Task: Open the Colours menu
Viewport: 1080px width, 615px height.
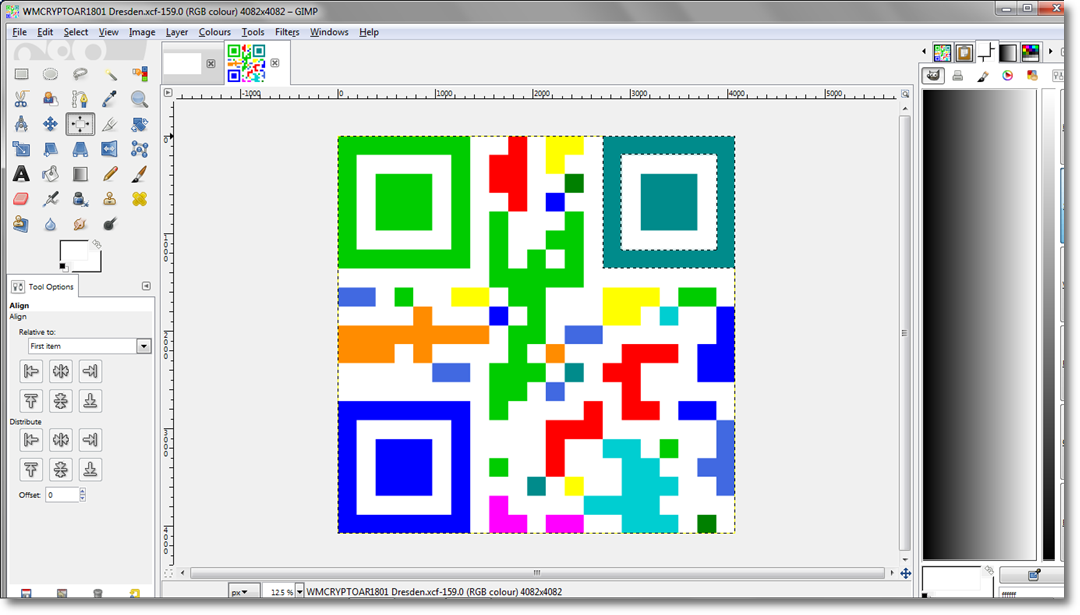Action: (214, 32)
